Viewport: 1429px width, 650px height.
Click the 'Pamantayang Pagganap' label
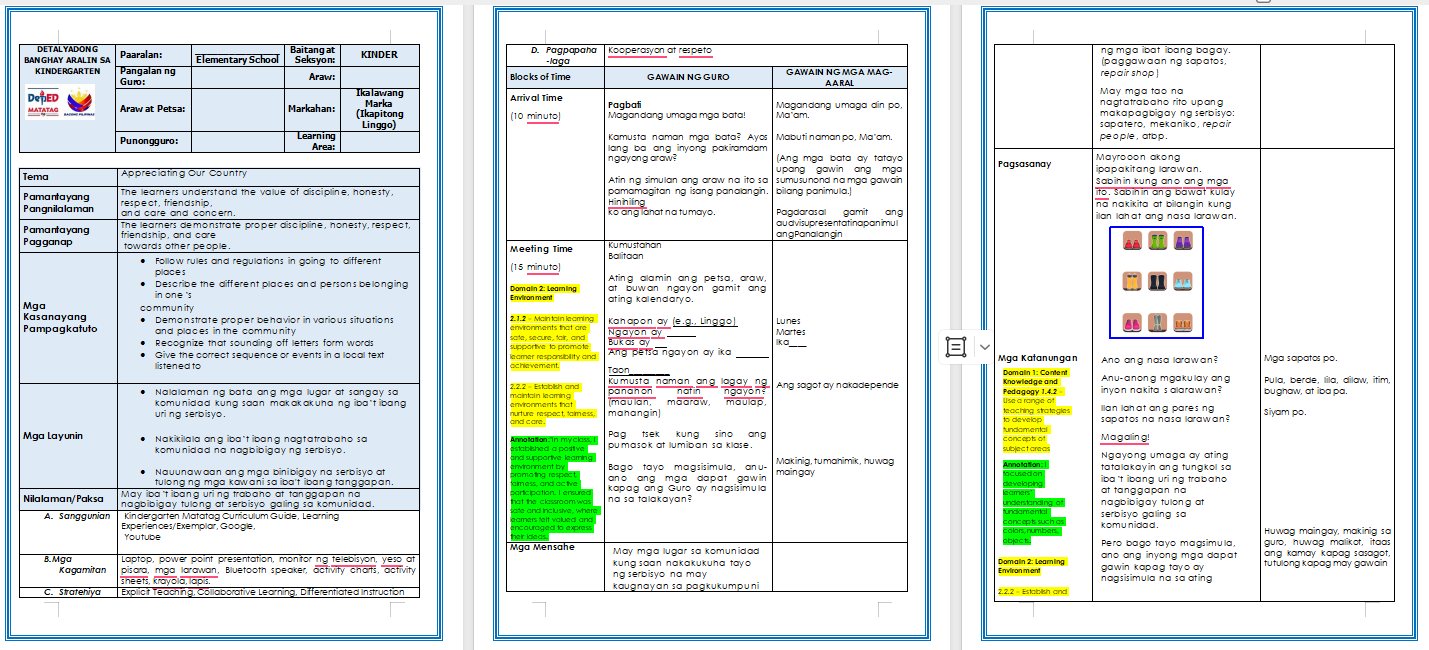(x=56, y=234)
